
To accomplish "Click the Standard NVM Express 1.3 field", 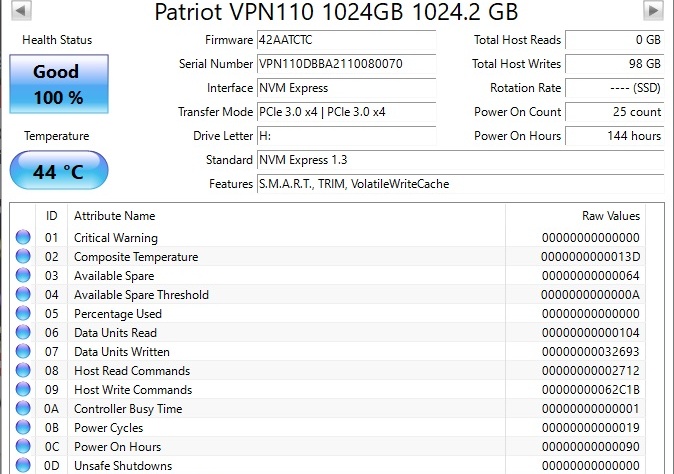I will point(460,160).
